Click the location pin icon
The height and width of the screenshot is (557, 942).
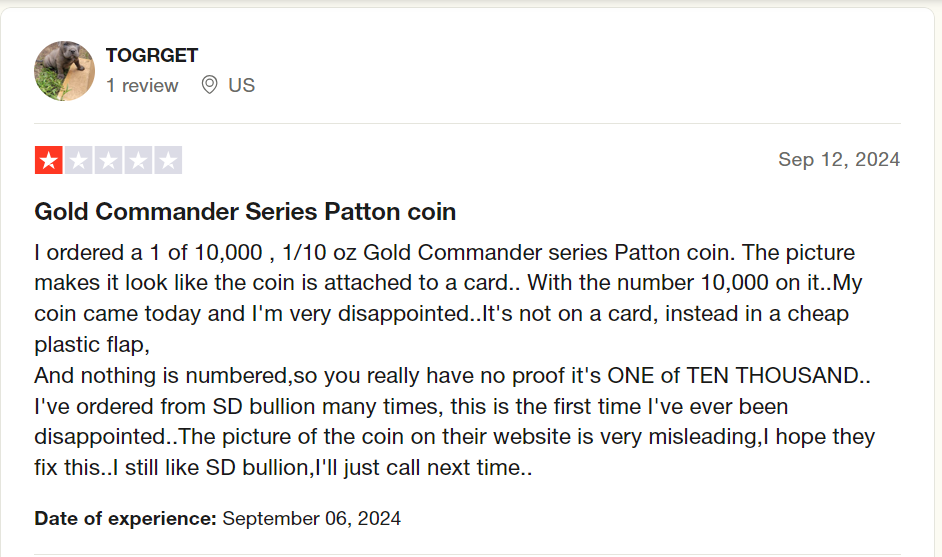[209, 85]
